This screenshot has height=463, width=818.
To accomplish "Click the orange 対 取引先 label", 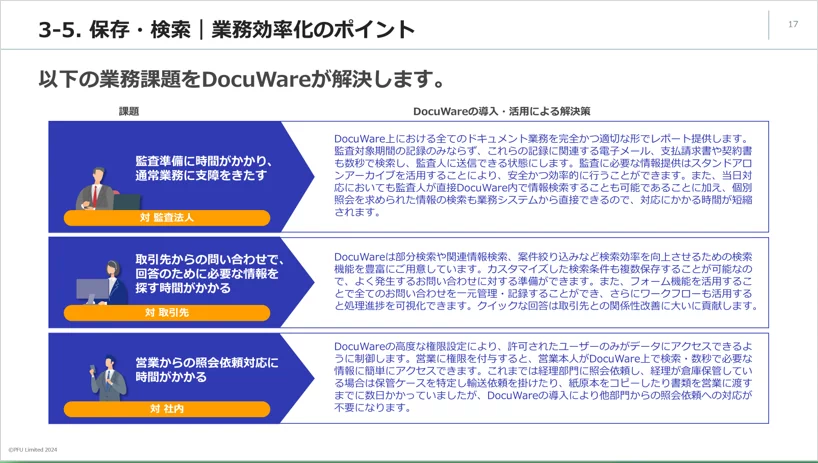I will (167, 313).
